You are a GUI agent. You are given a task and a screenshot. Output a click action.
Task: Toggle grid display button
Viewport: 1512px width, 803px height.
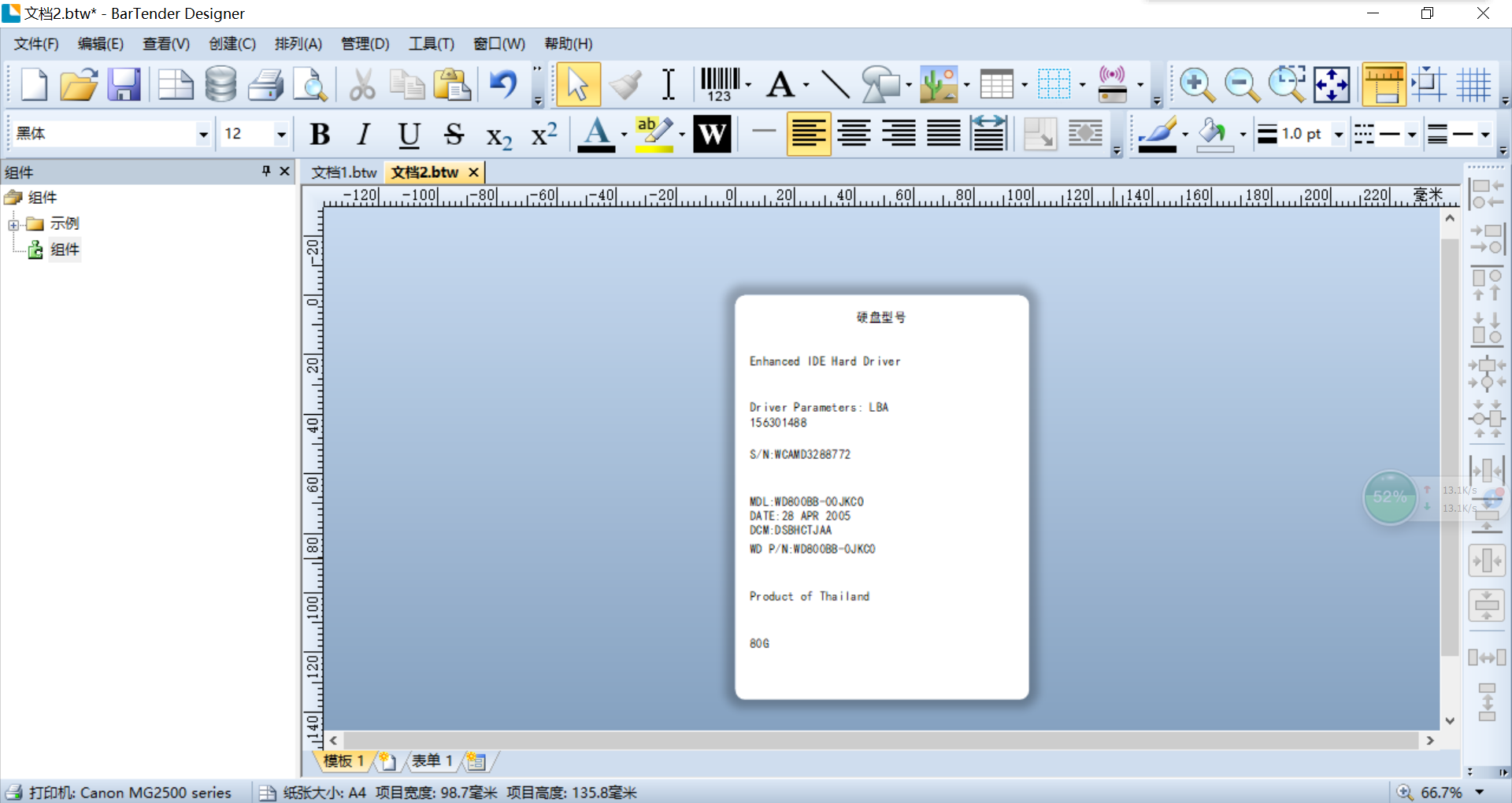(1473, 84)
